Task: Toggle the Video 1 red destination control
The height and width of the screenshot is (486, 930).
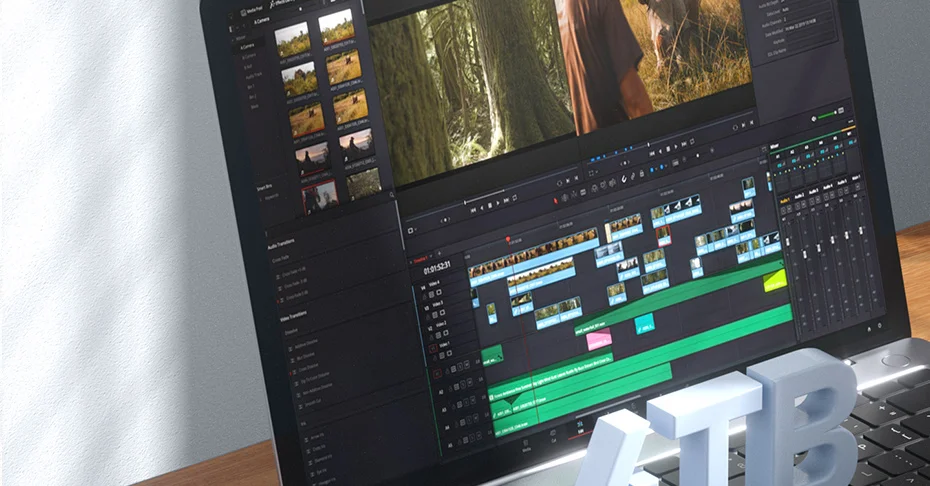Action: 435,346
